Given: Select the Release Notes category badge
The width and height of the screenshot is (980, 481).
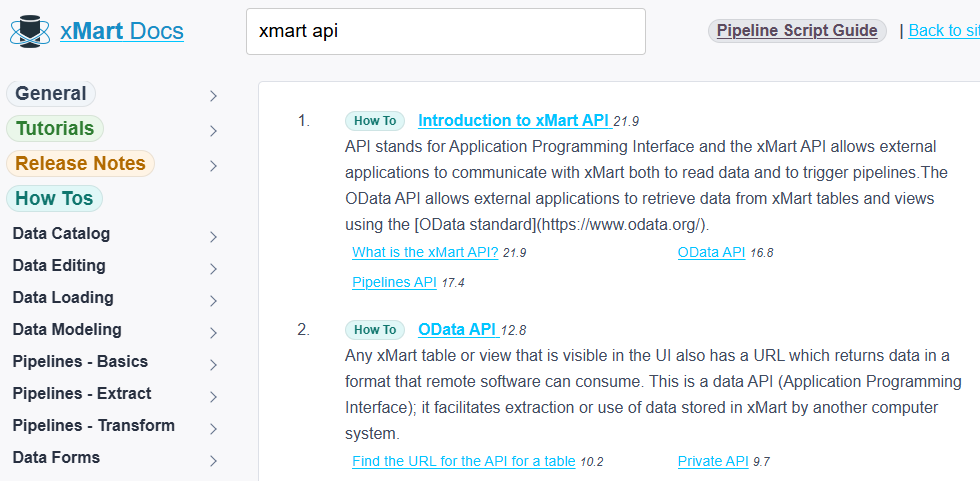Looking at the screenshot, I should [80, 164].
